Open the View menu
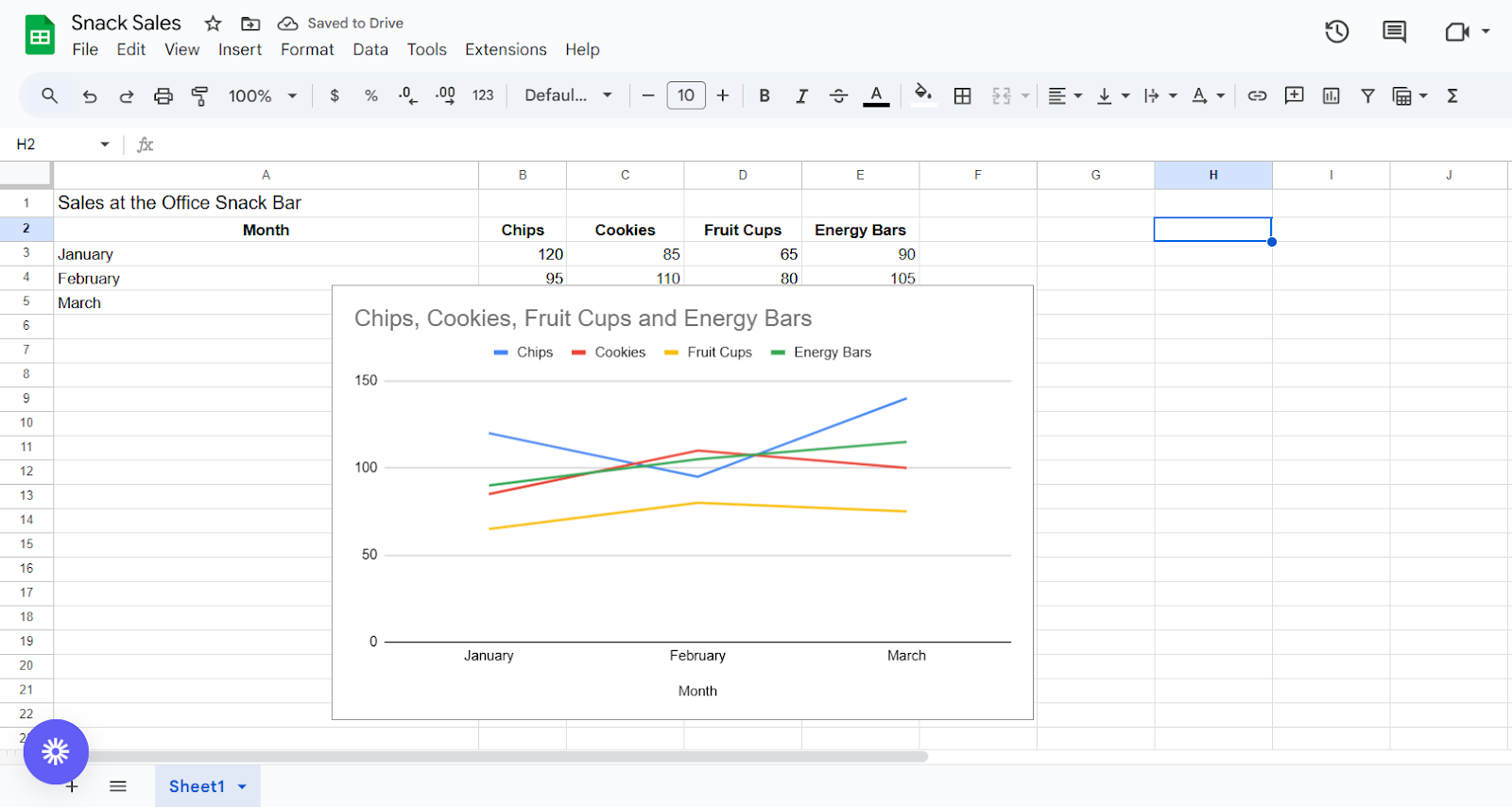Screen dimensions: 1512x808 click(x=182, y=49)
